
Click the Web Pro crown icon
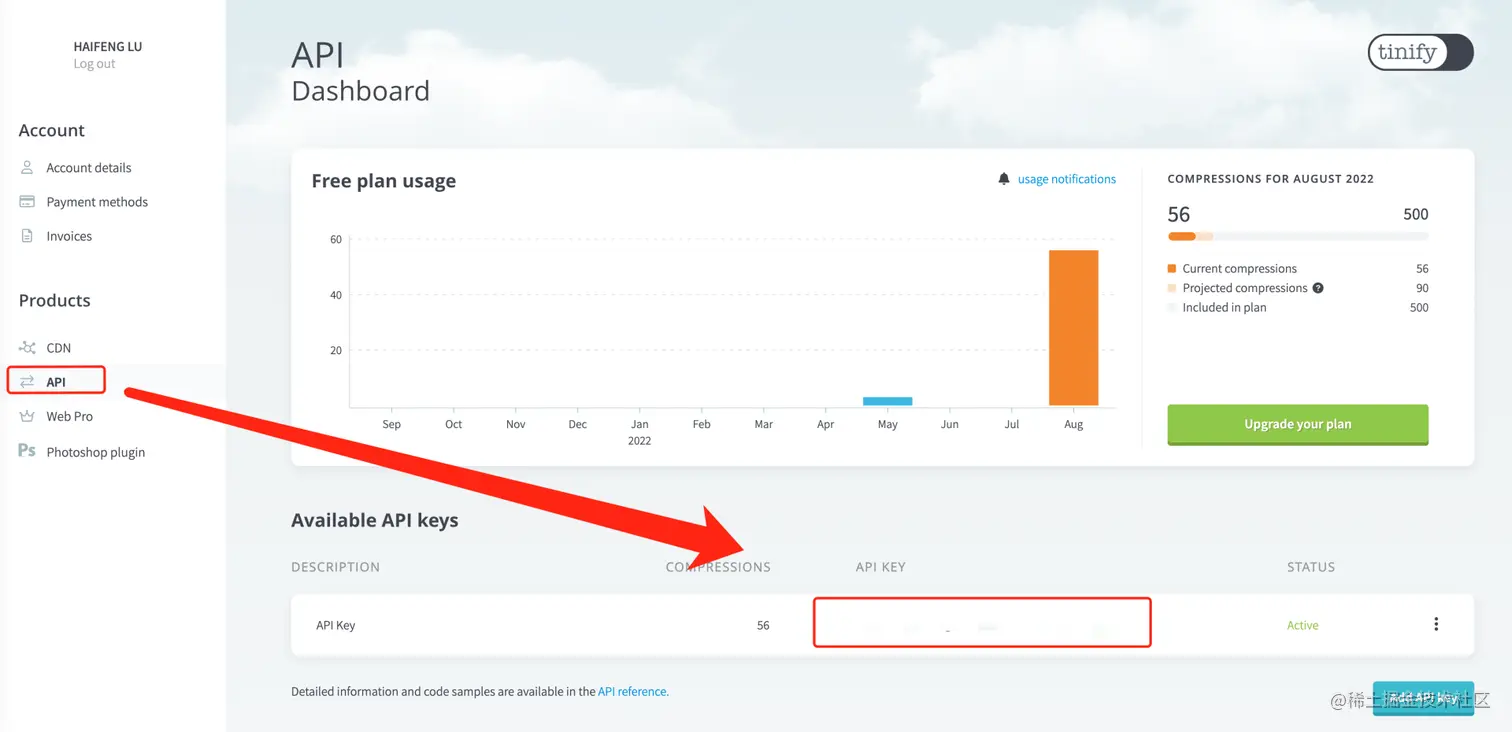(27, 416)
